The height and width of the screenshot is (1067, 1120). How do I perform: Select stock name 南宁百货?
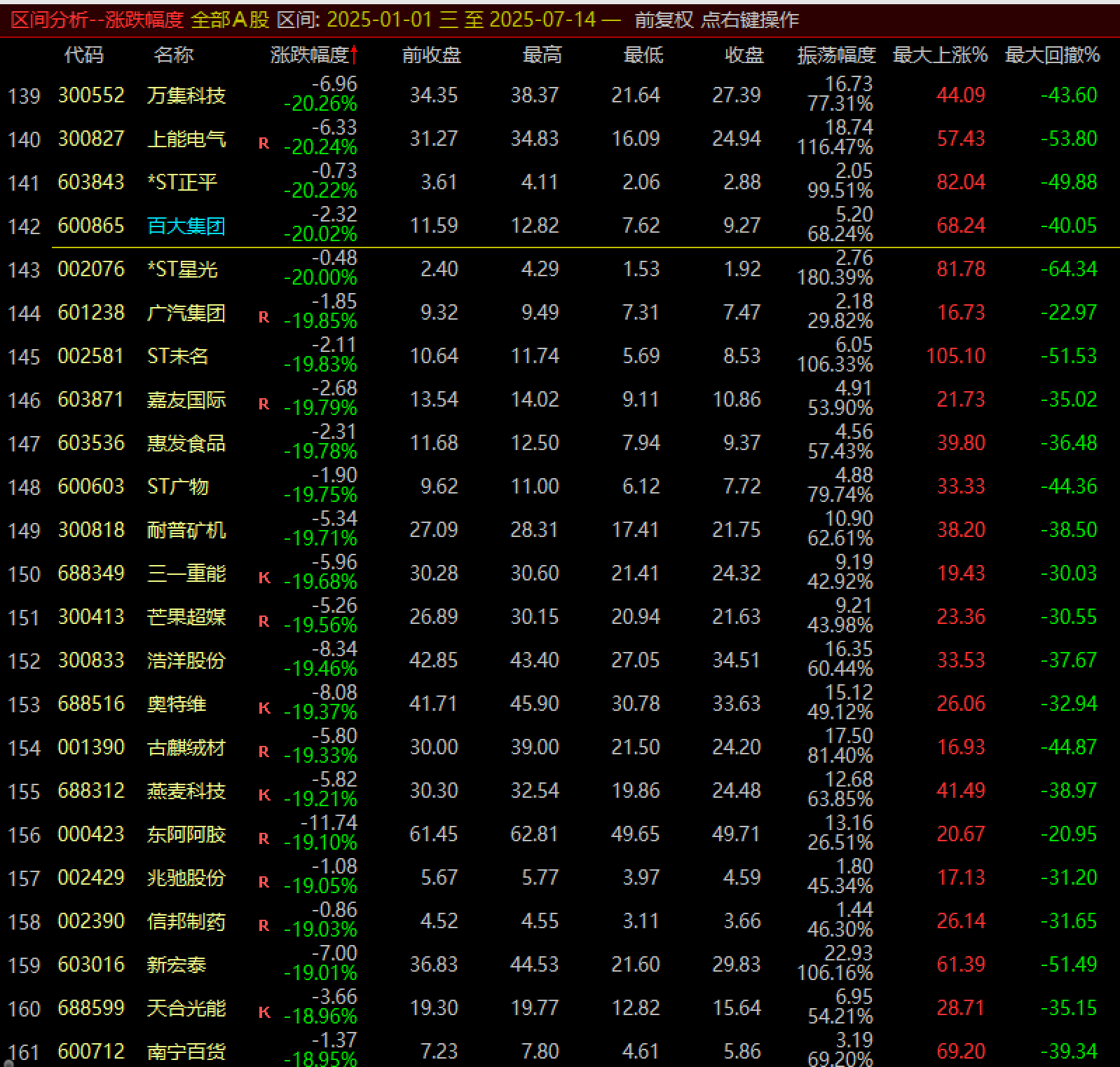click(x=186, y=1052)
